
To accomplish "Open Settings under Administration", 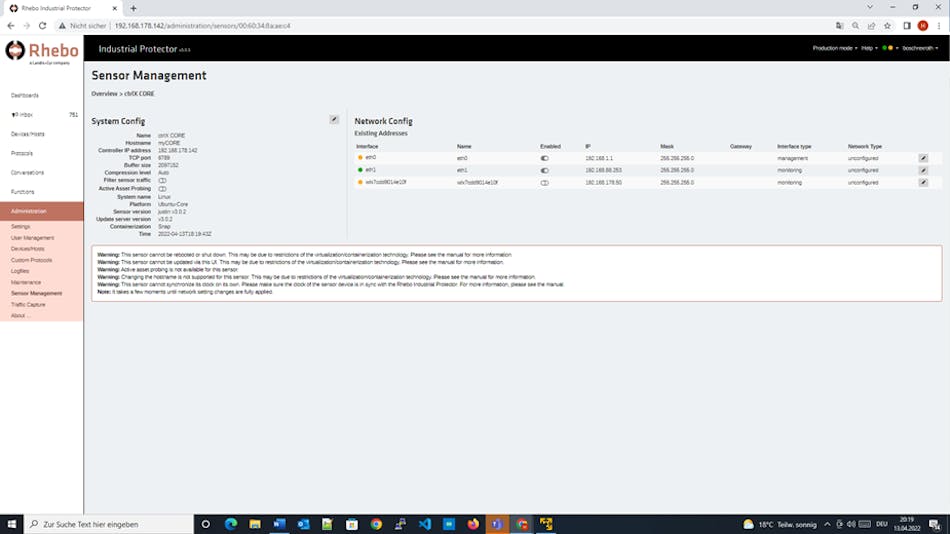I will point(20,227).
